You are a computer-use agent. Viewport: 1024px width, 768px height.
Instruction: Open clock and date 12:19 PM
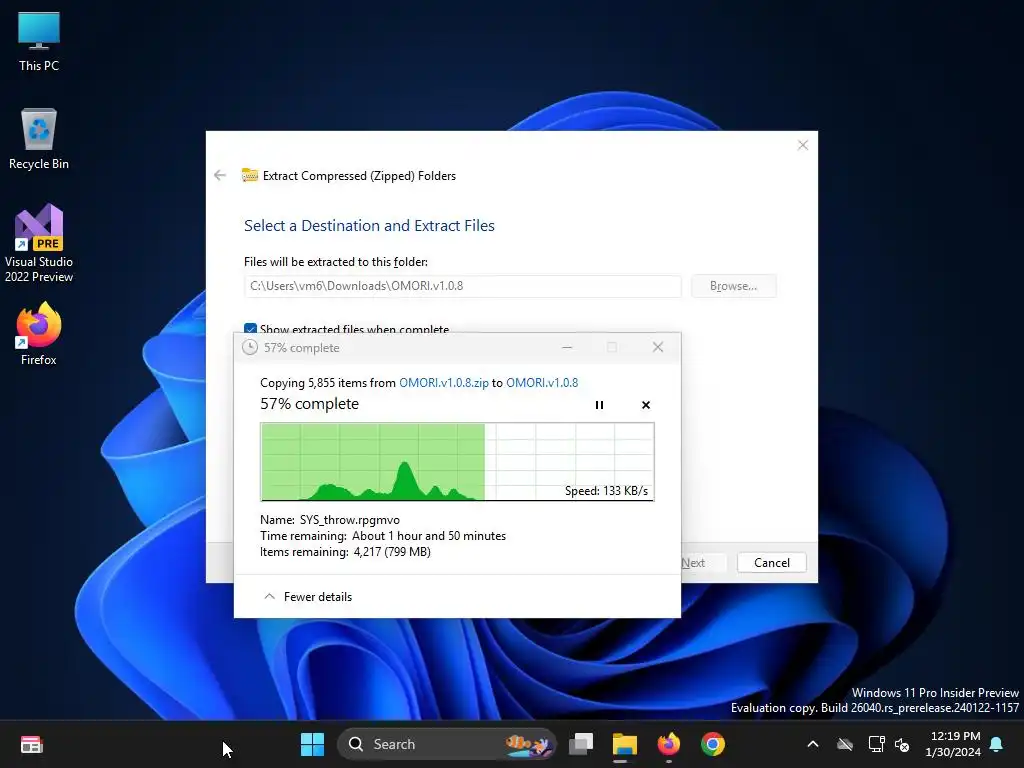954,744
